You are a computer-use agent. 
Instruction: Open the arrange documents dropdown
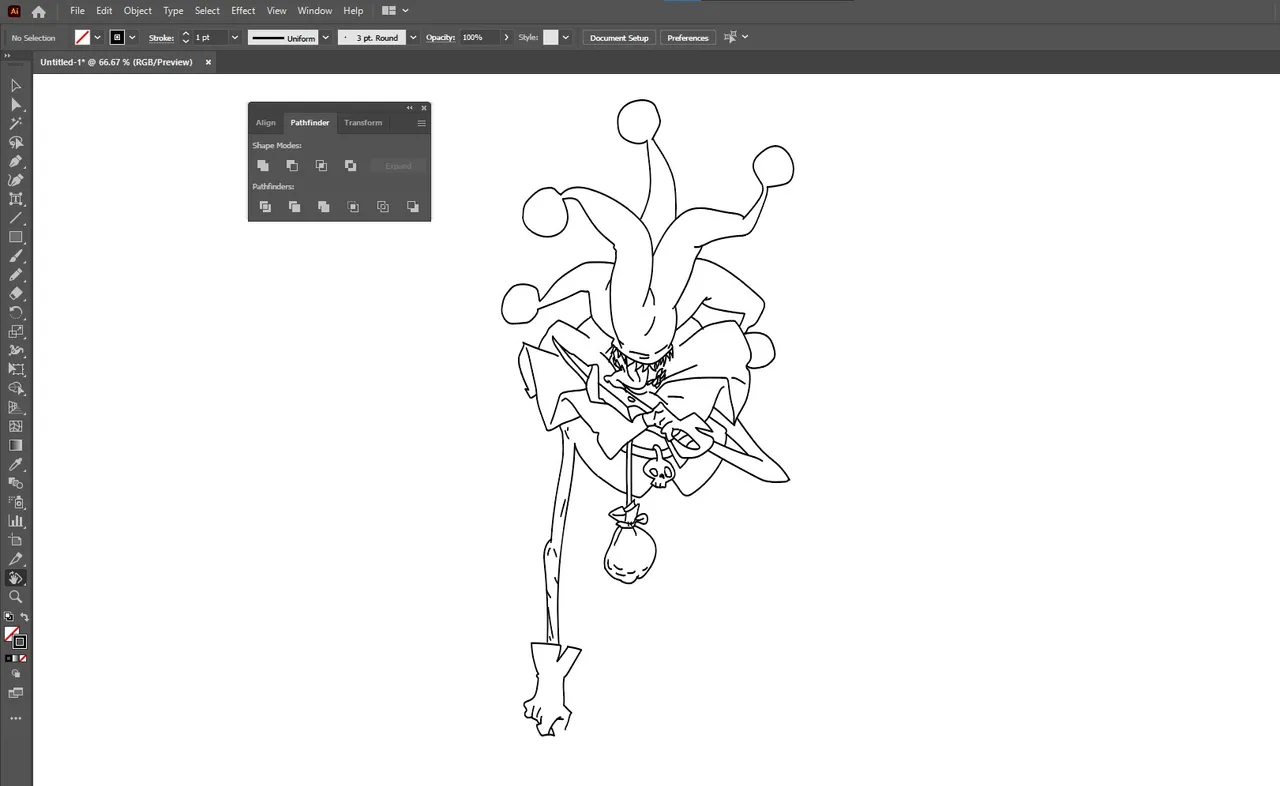click(395, 11)
